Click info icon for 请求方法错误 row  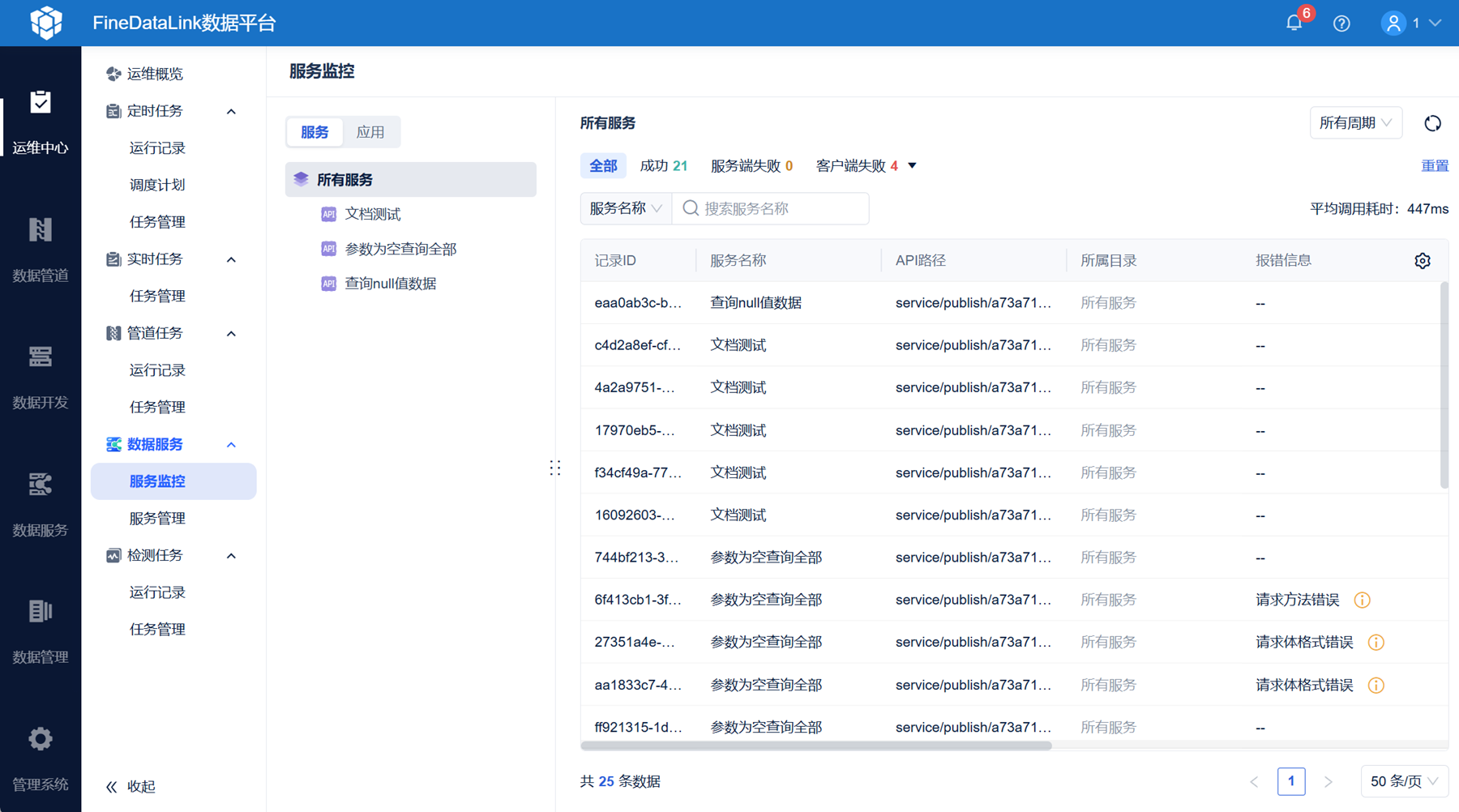tap(1362, 600)
